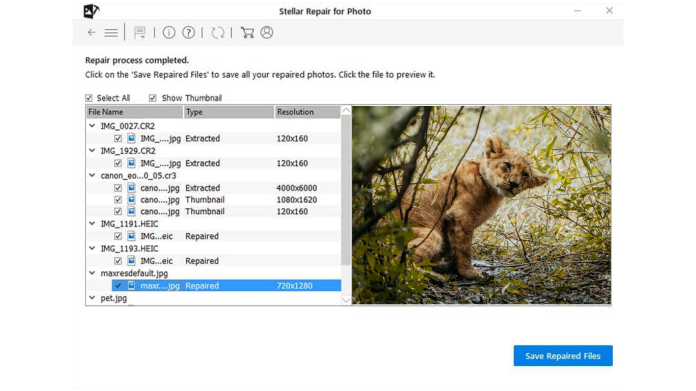
Task: Toggle the Show Thumbnail checkbox
Action: pos(153,98)
